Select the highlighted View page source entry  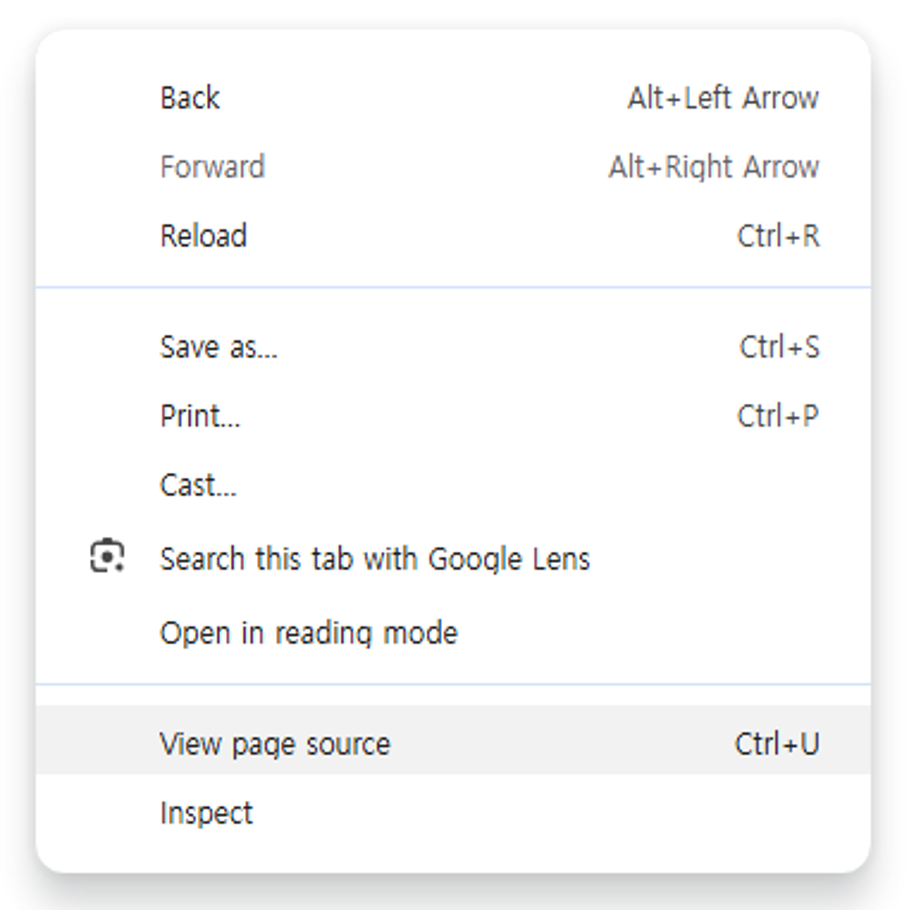[x=275, y=742]
